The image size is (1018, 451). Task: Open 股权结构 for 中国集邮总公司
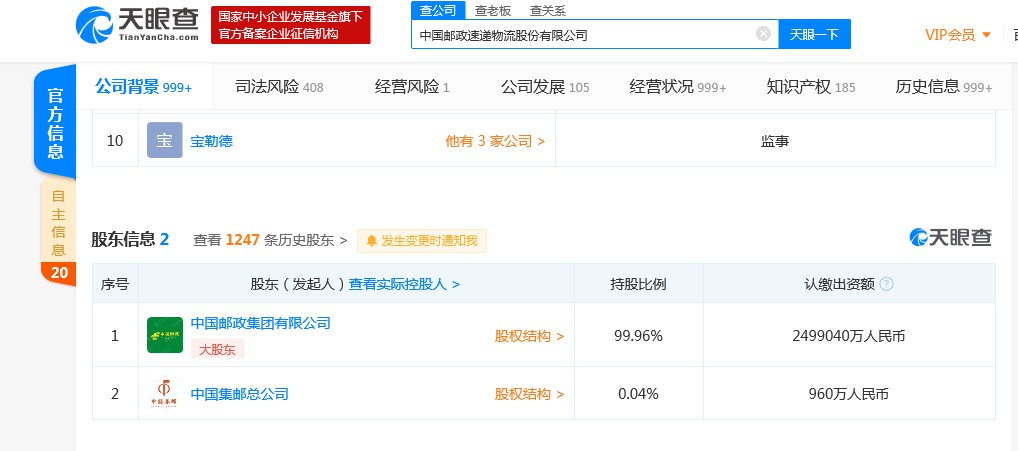pyautogui.click(x=529, y=394)
